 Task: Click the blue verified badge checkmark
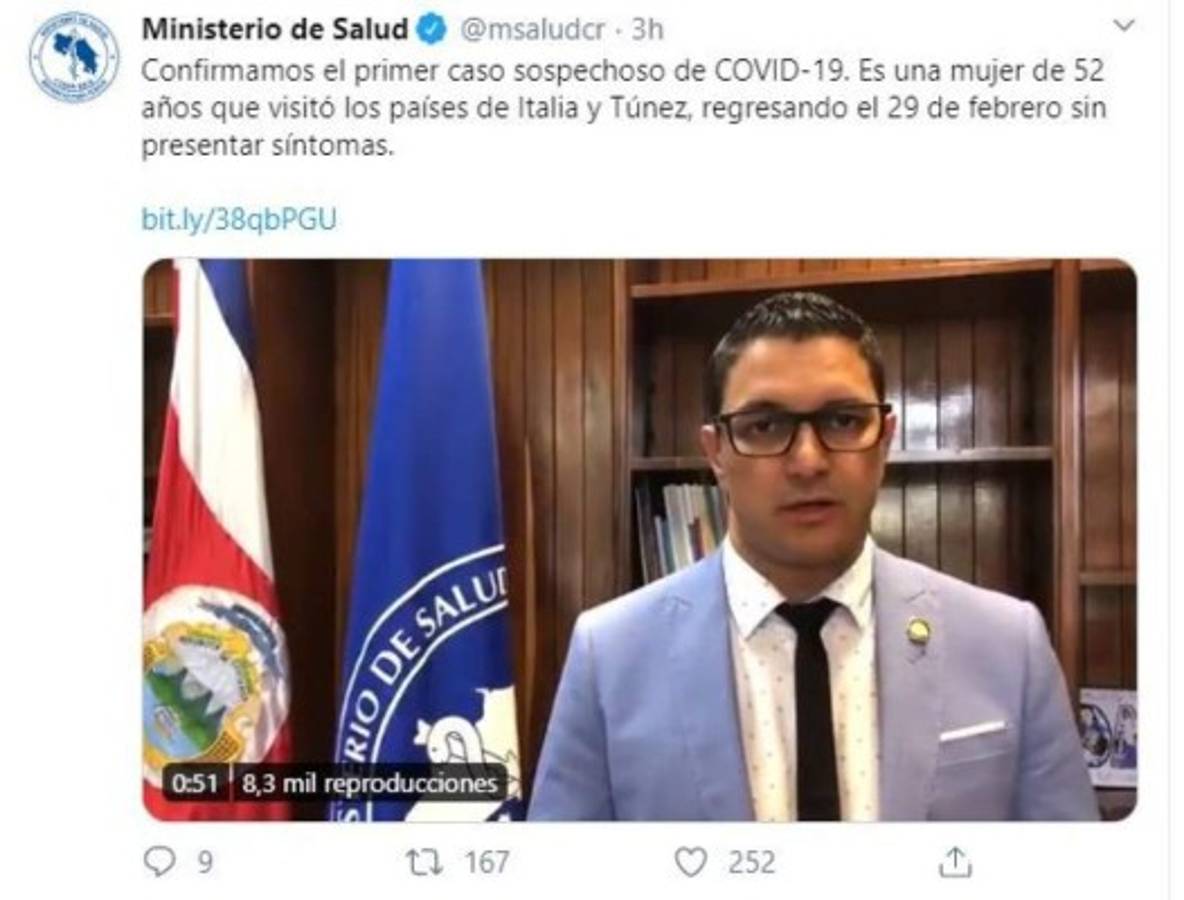[432, 29]
